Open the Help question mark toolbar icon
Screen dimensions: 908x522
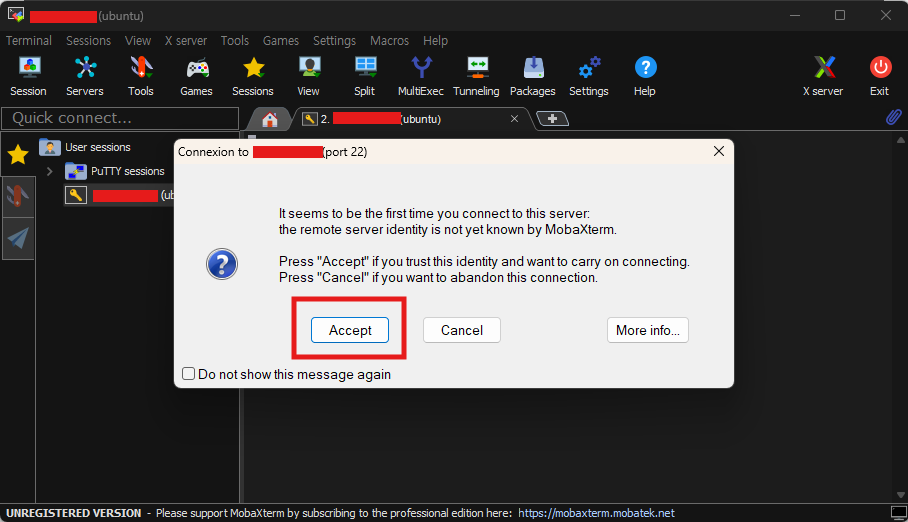(645, 76)
